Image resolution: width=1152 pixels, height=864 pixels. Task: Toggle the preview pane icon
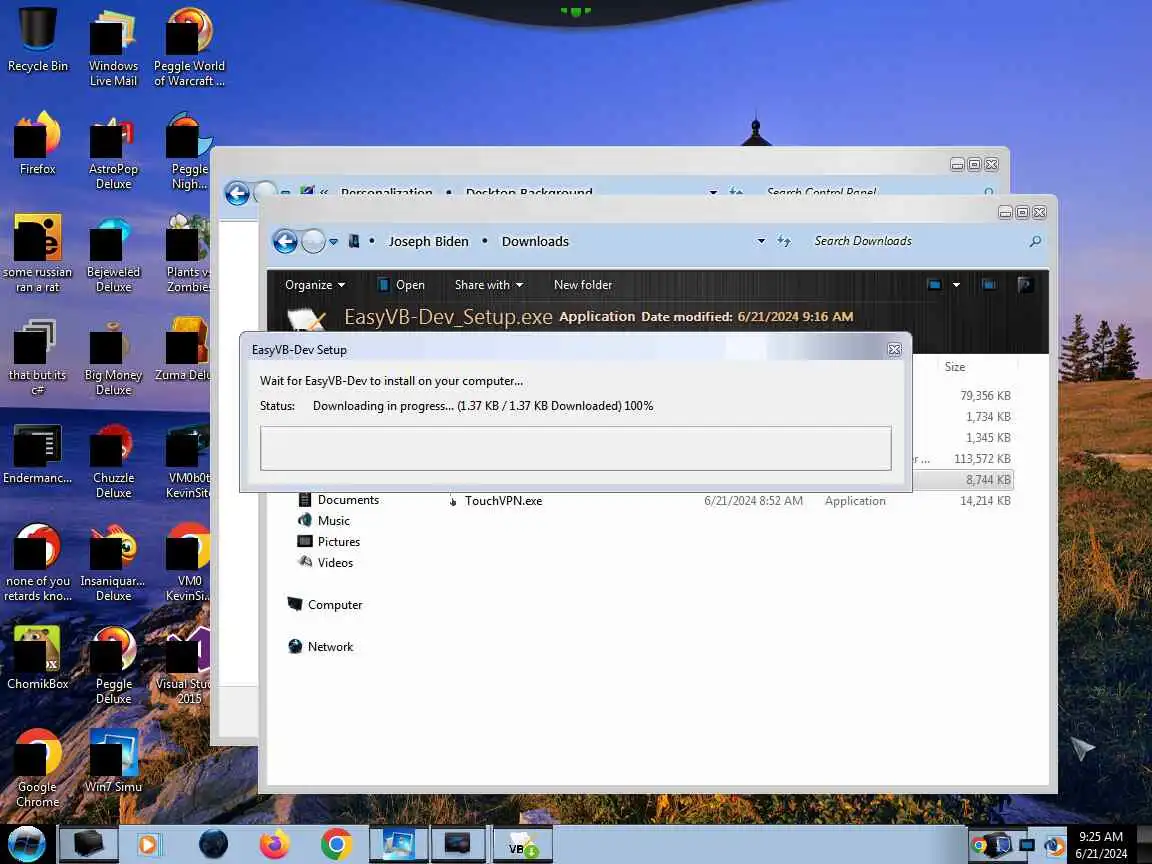point(989,284)
